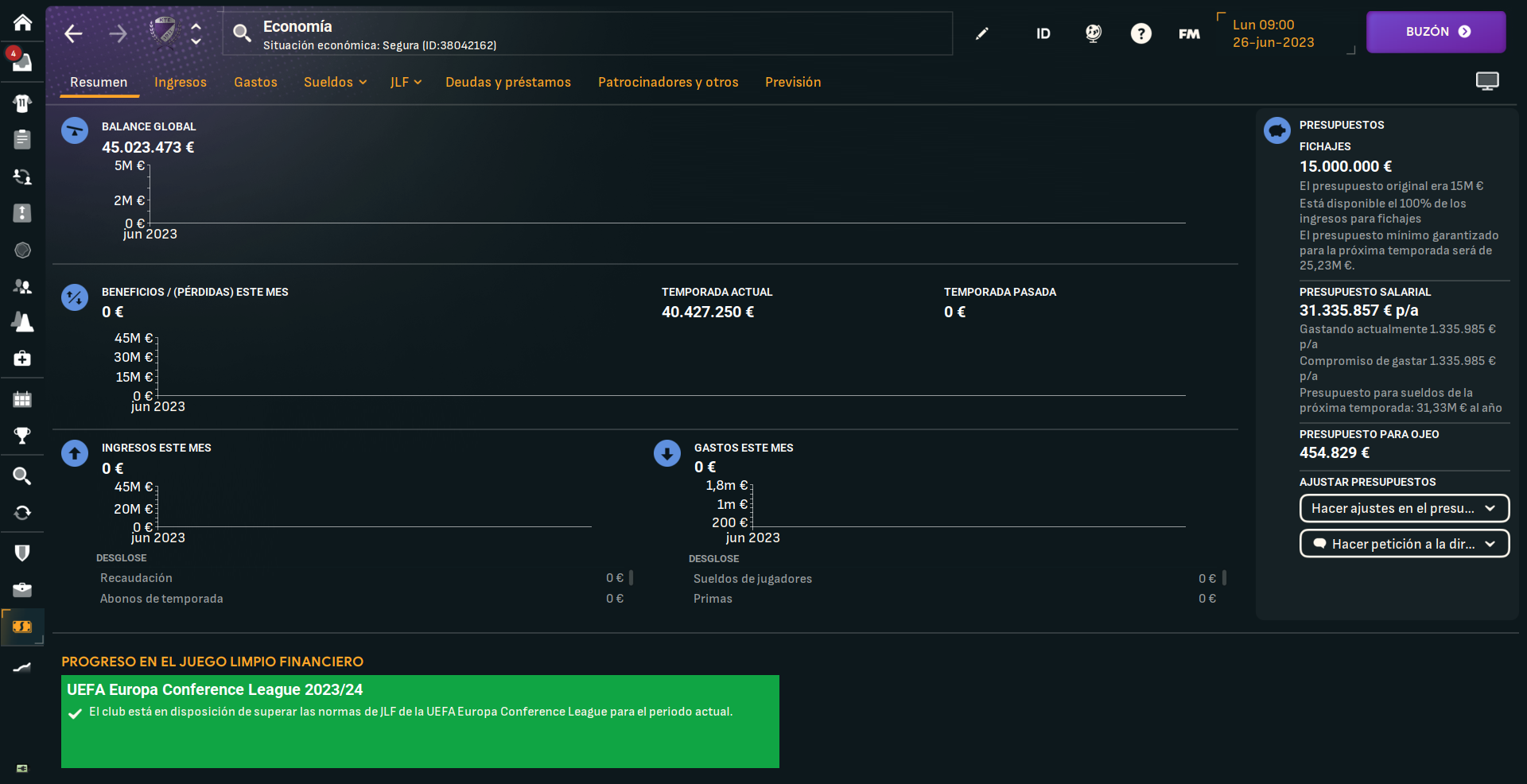Viewport: 1527px width, 784px height.
Task: Select previous club with the up chevron
Action: (196, 26)
